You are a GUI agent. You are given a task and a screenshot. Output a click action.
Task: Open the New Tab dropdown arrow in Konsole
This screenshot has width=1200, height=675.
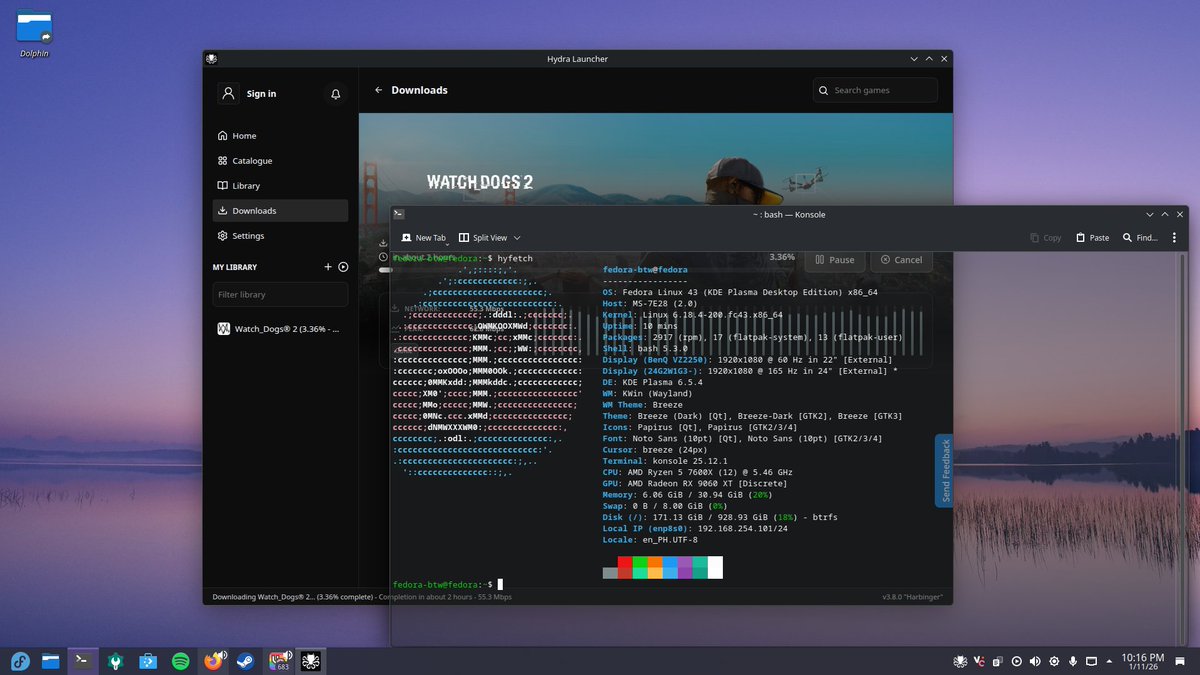point(447,244)
